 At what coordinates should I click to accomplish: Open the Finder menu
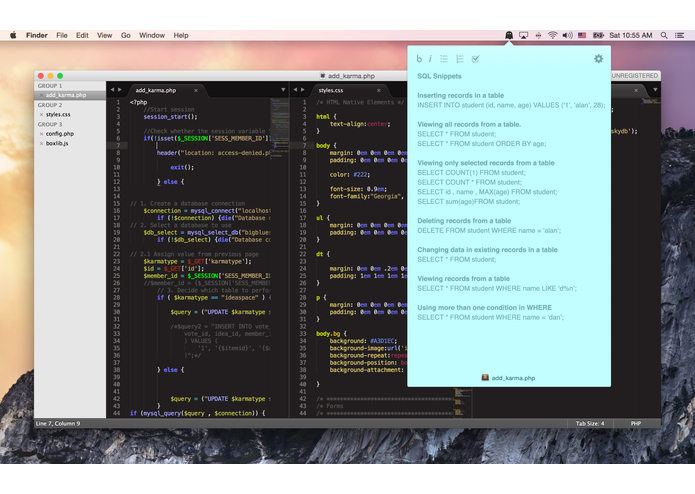[36, 35]
